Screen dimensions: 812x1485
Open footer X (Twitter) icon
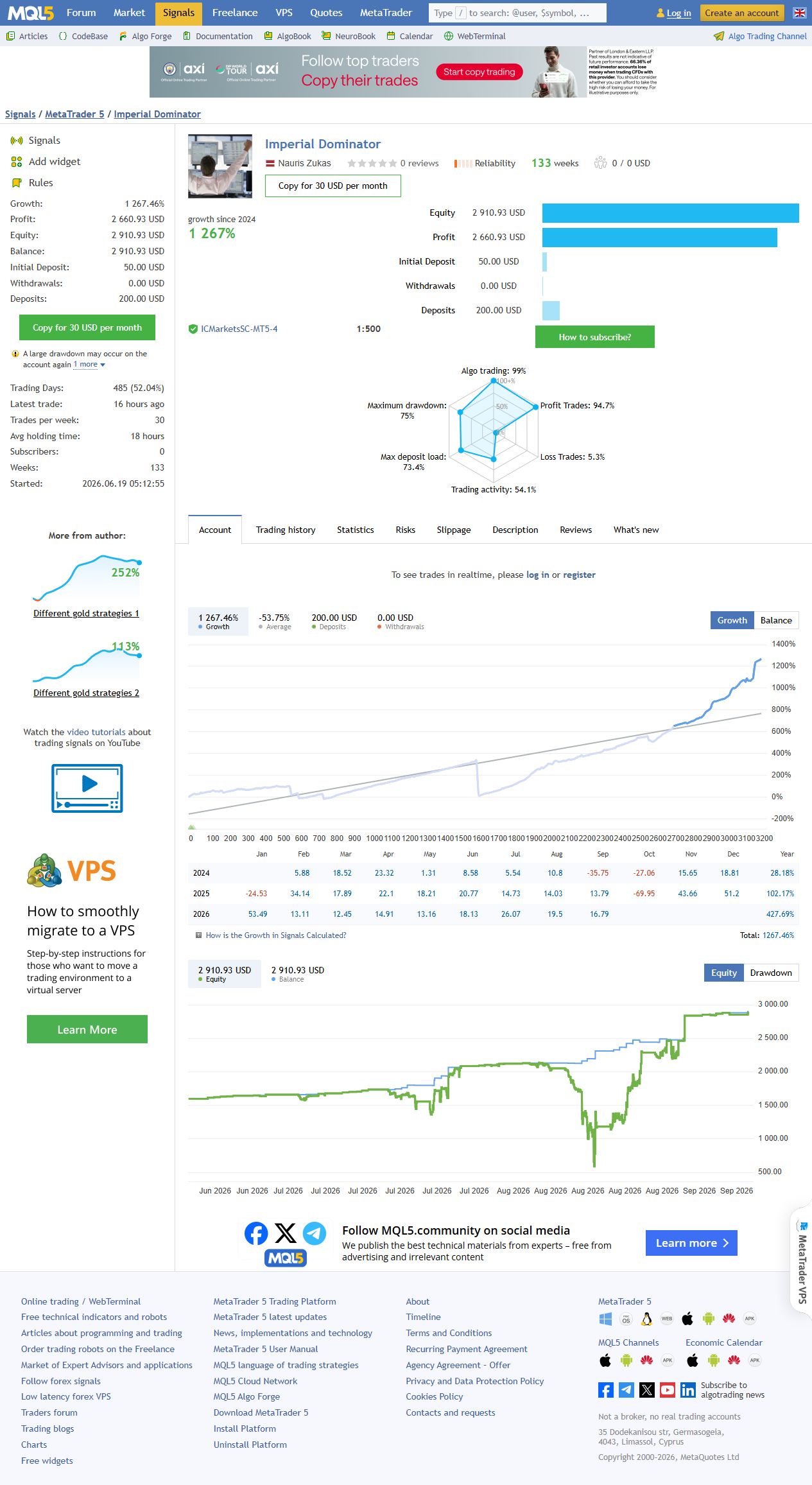coord(647,1390)
